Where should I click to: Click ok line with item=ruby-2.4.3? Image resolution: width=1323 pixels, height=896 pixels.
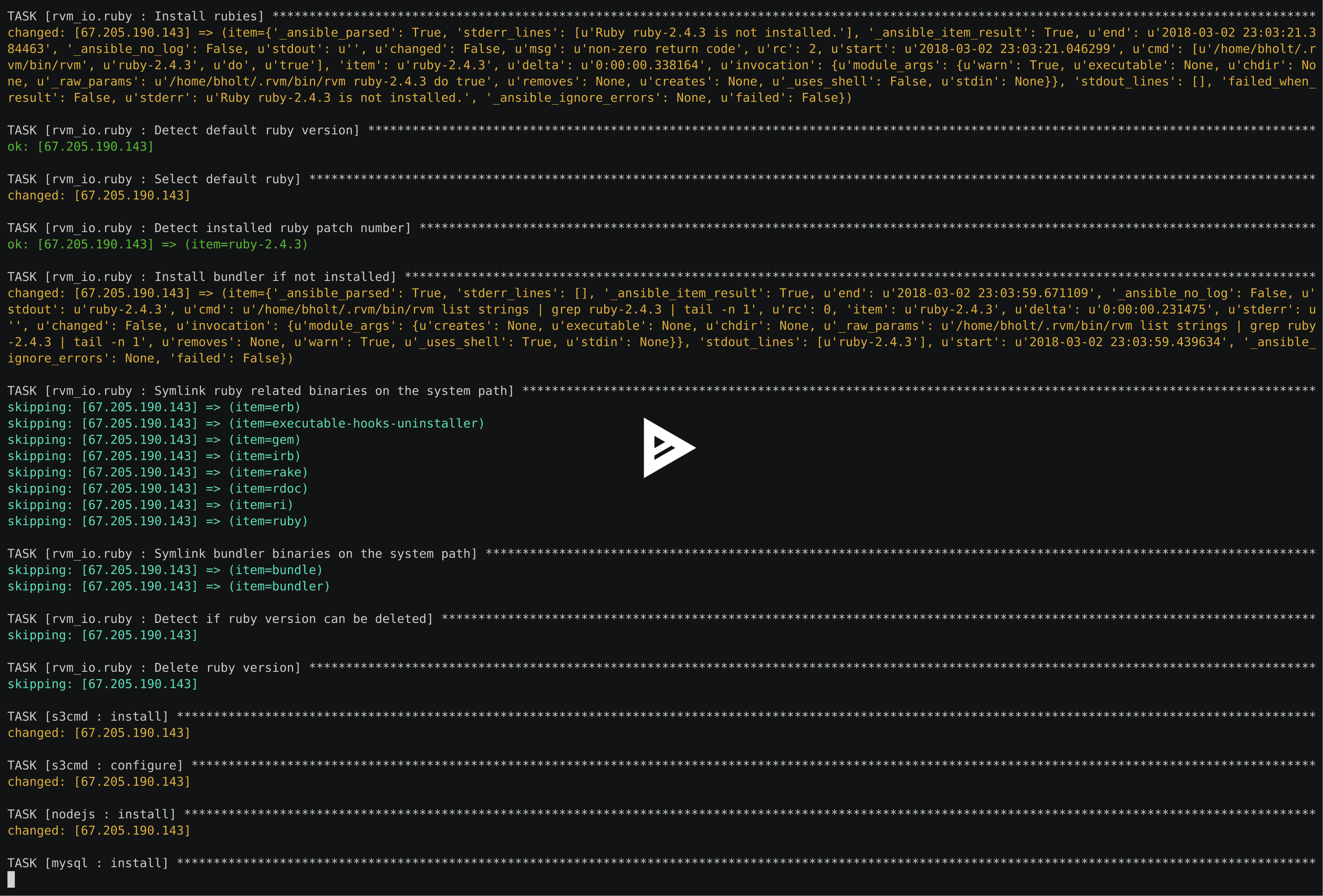tap(158, 244)
